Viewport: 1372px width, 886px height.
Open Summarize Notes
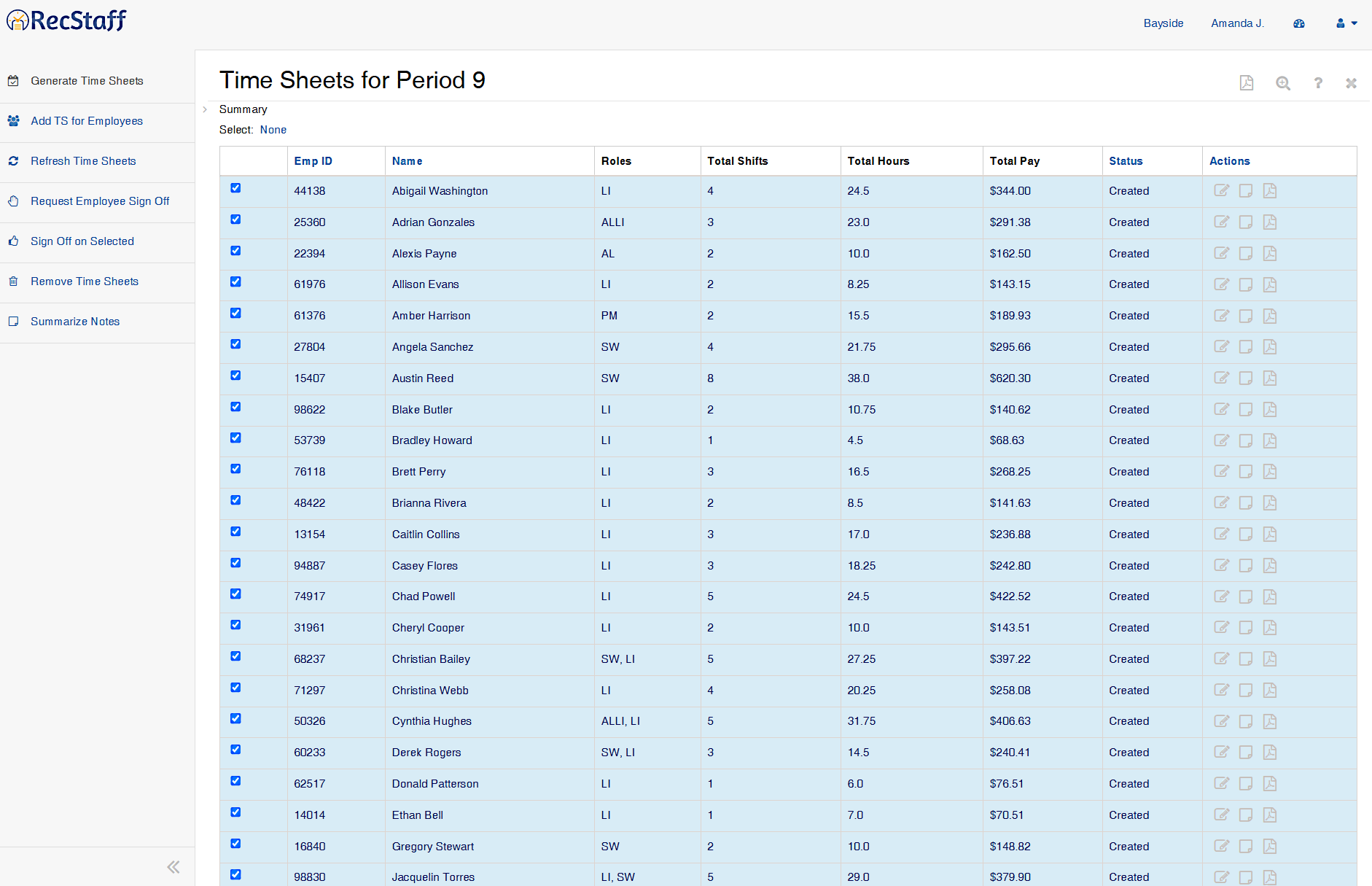tap(75, 322)
